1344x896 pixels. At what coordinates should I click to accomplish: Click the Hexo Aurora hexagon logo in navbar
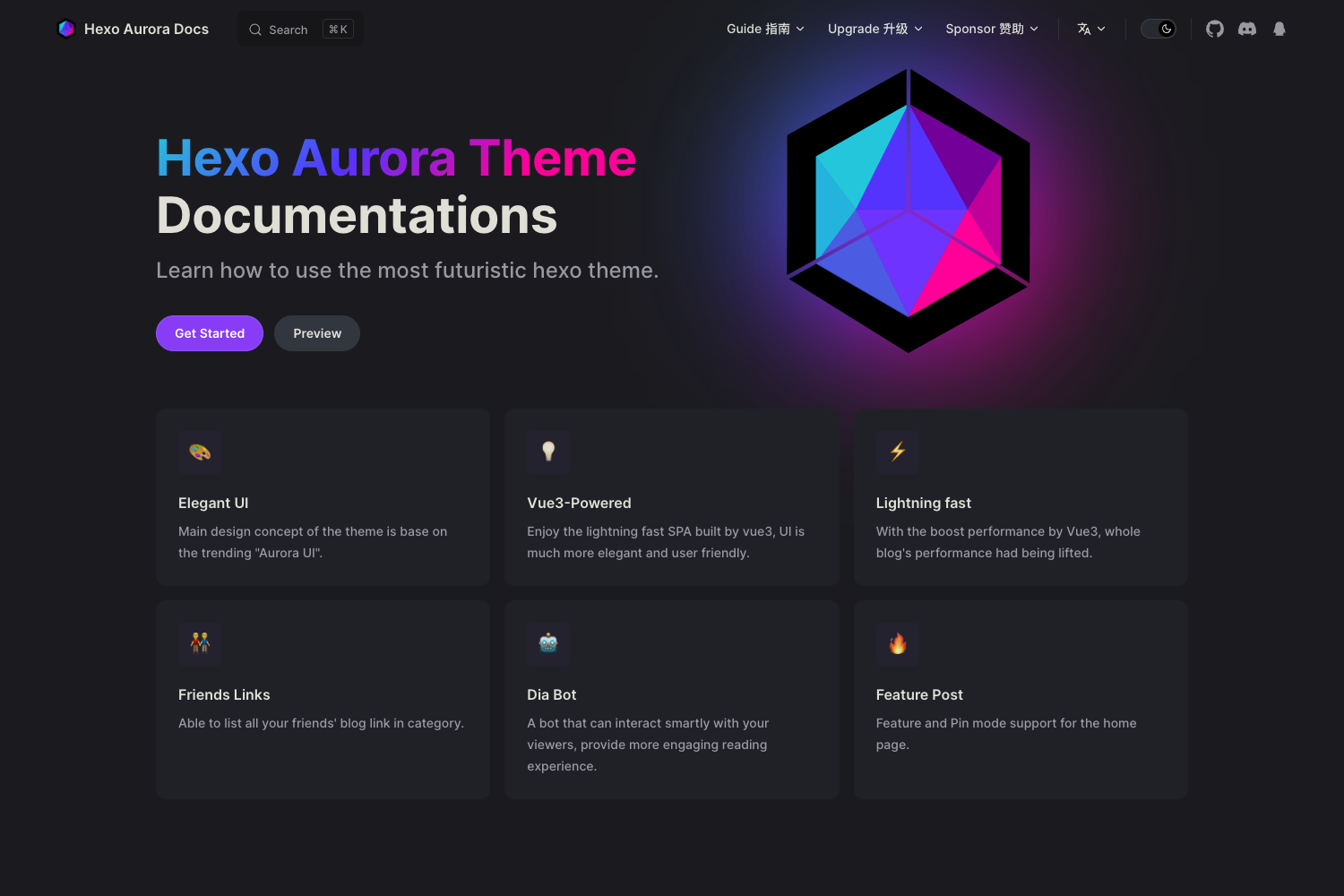coord(66,29)
